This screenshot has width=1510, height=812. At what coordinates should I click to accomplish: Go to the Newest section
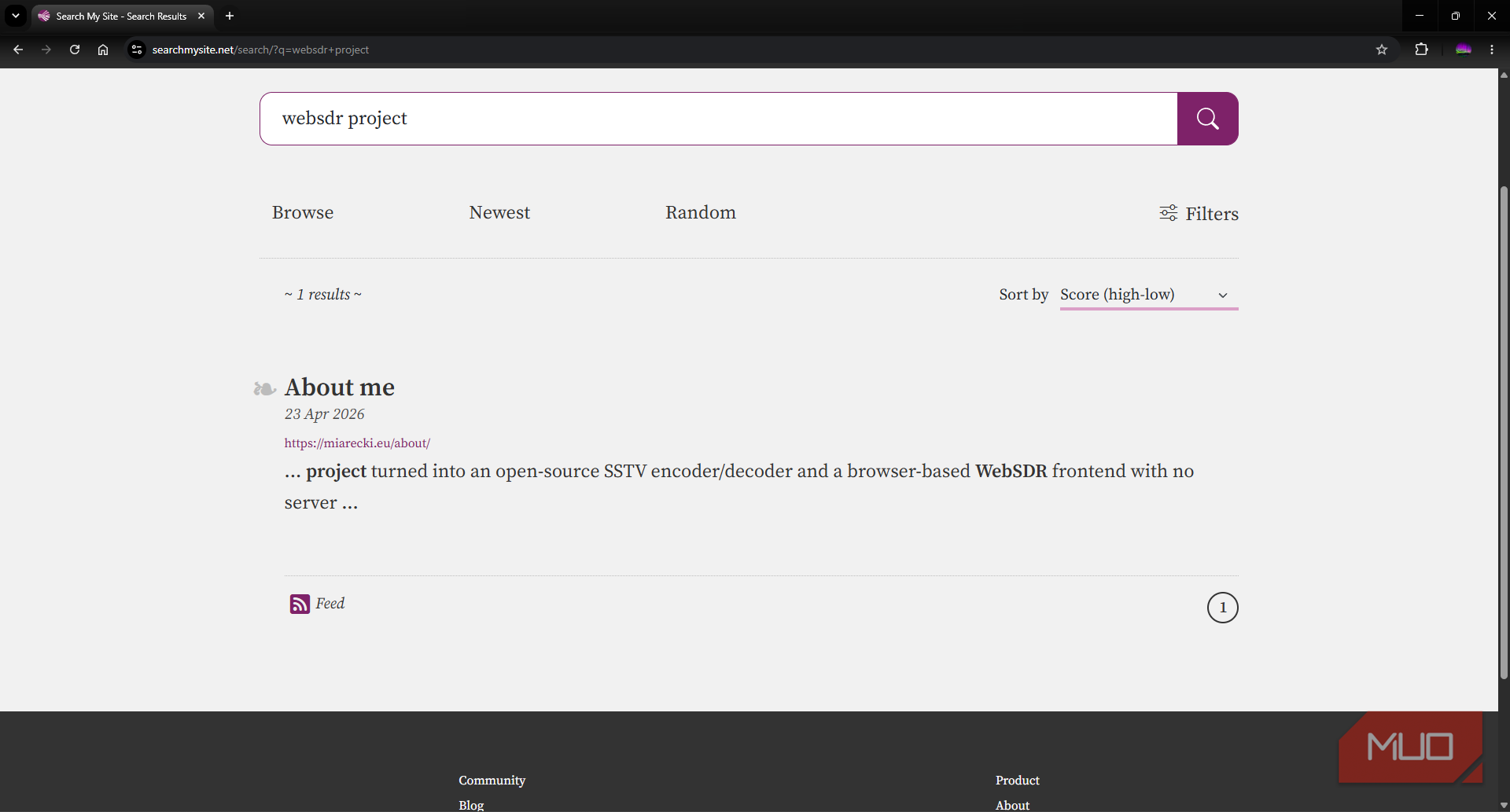coord(499,212)
